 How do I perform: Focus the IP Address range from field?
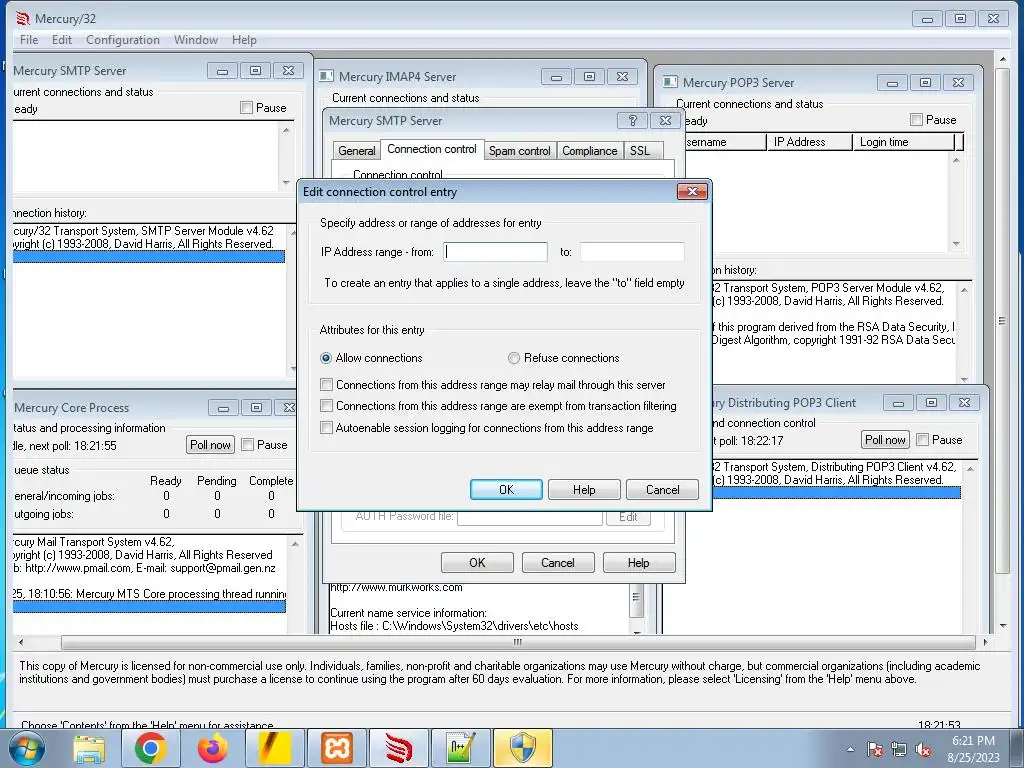496,252
